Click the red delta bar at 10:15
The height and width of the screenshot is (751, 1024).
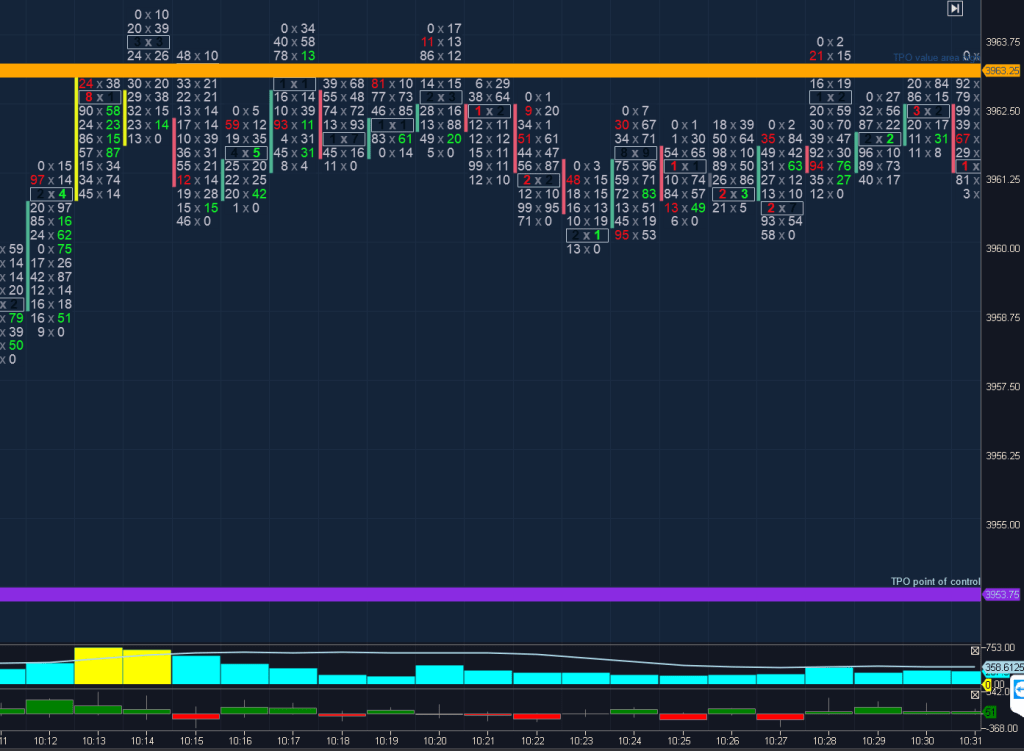pos(195,716)
